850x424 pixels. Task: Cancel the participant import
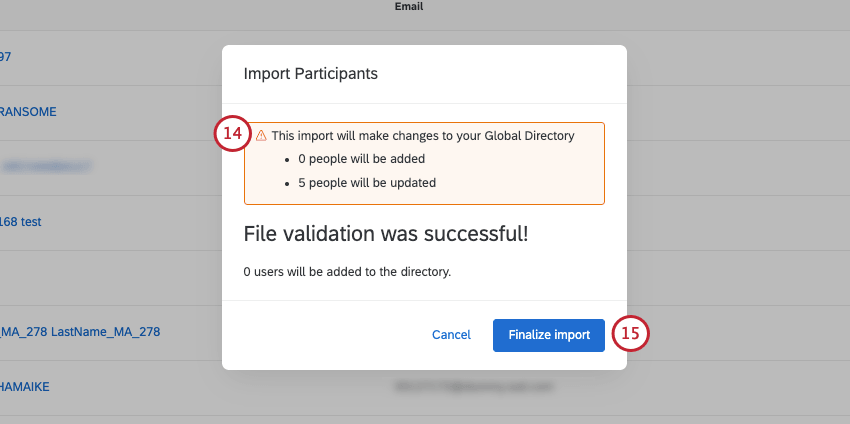point(451,335)
